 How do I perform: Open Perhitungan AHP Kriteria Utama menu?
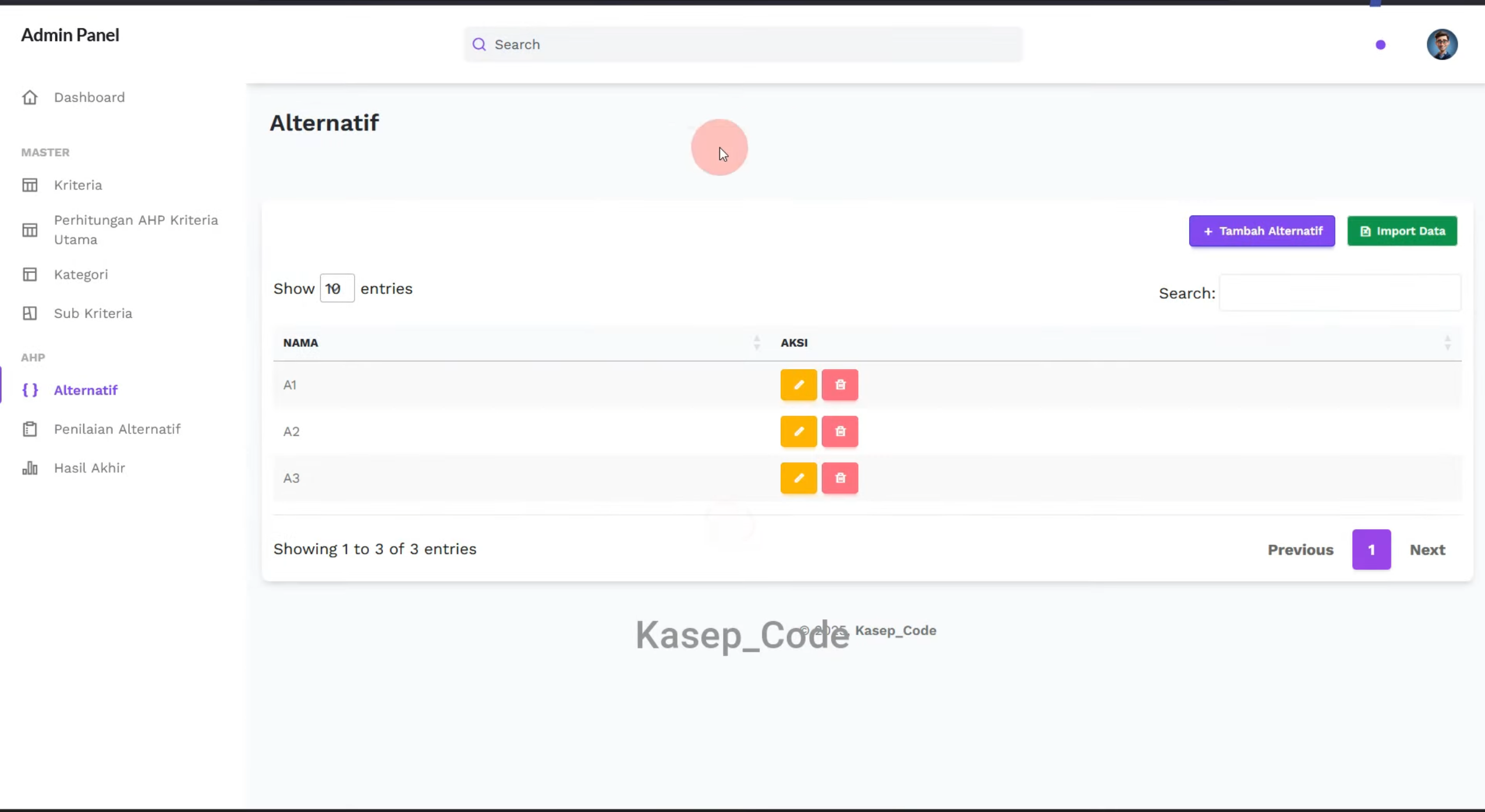click(x=136, y=230)
